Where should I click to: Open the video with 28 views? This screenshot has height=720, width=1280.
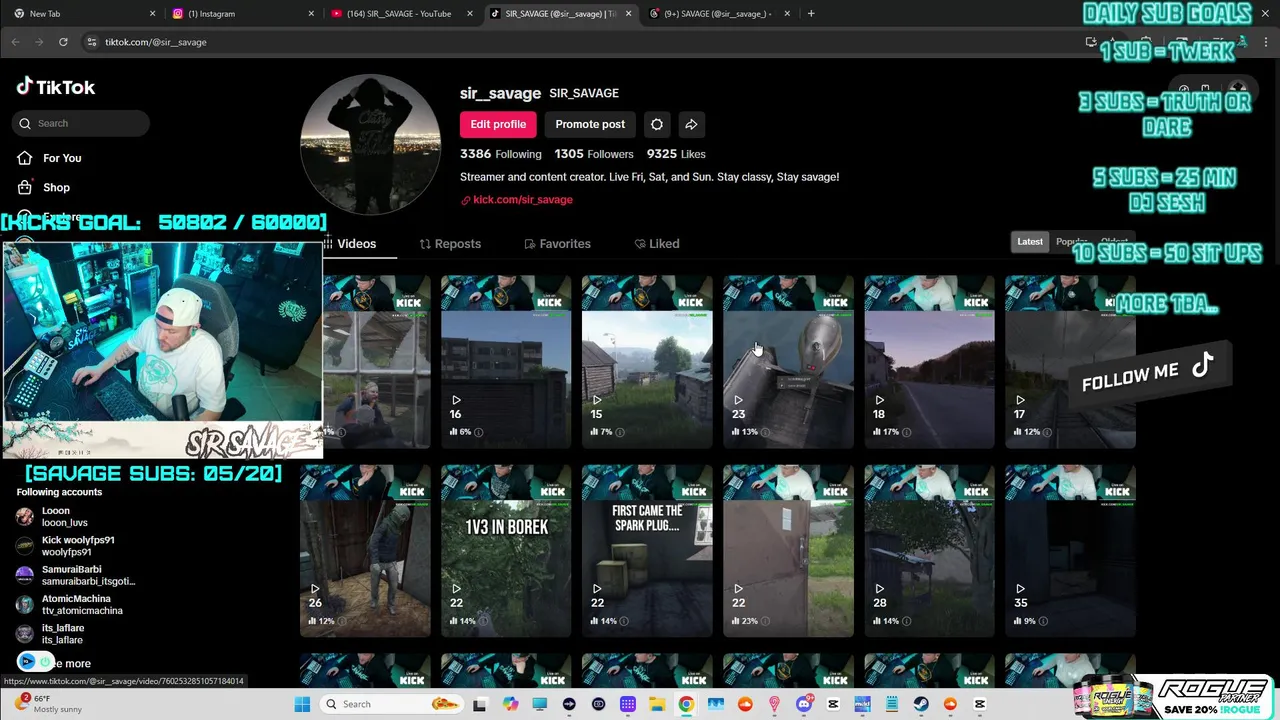coord(929,551)
